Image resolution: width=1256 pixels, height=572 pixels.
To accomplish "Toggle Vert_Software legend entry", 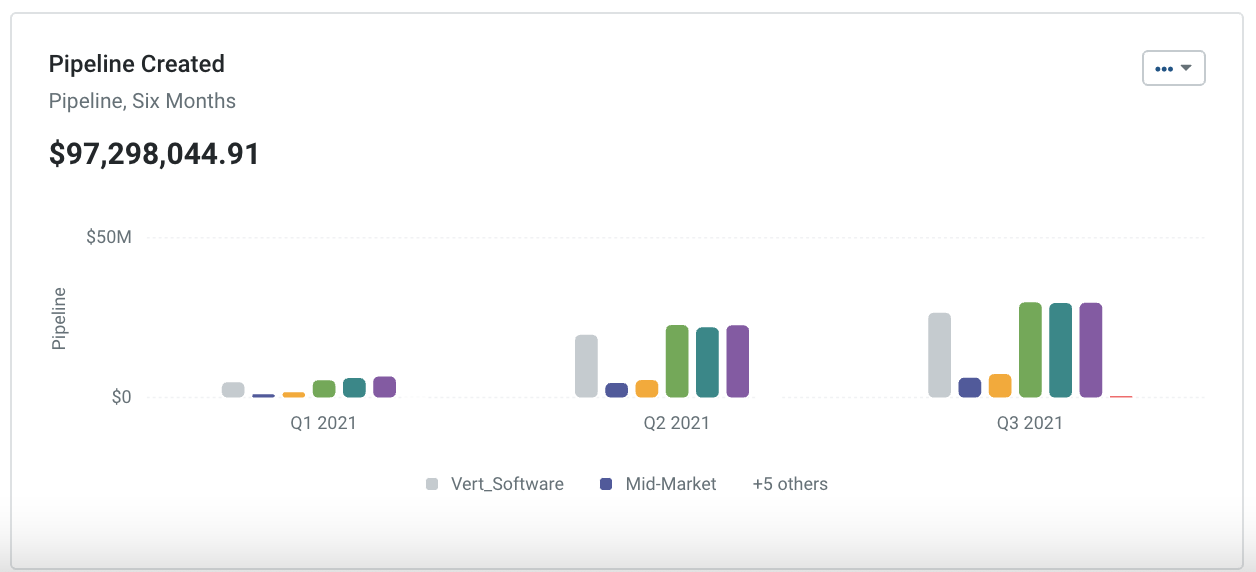I will tap(507, 484).
